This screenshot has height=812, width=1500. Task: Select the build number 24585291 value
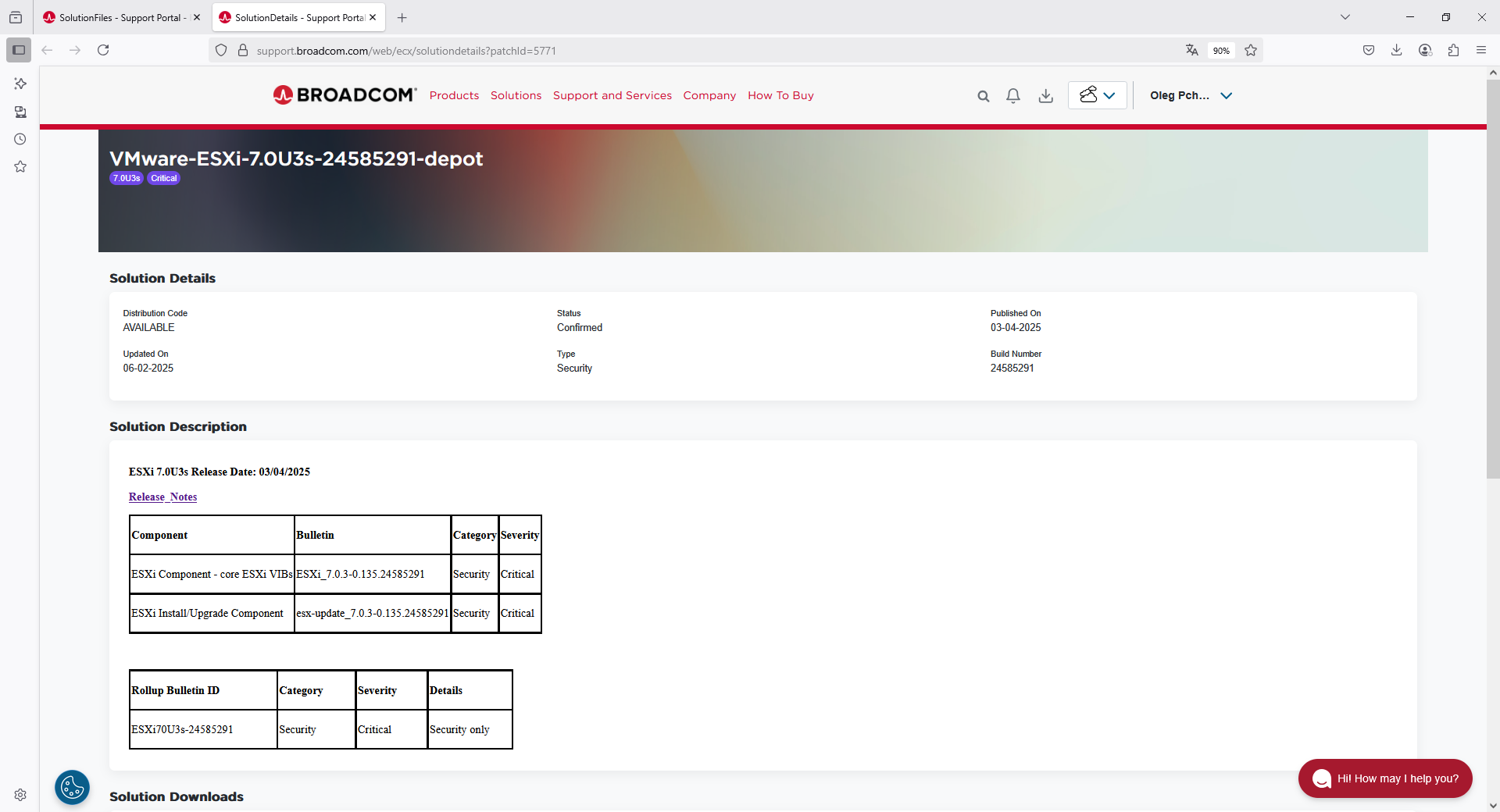point(1012,369)
